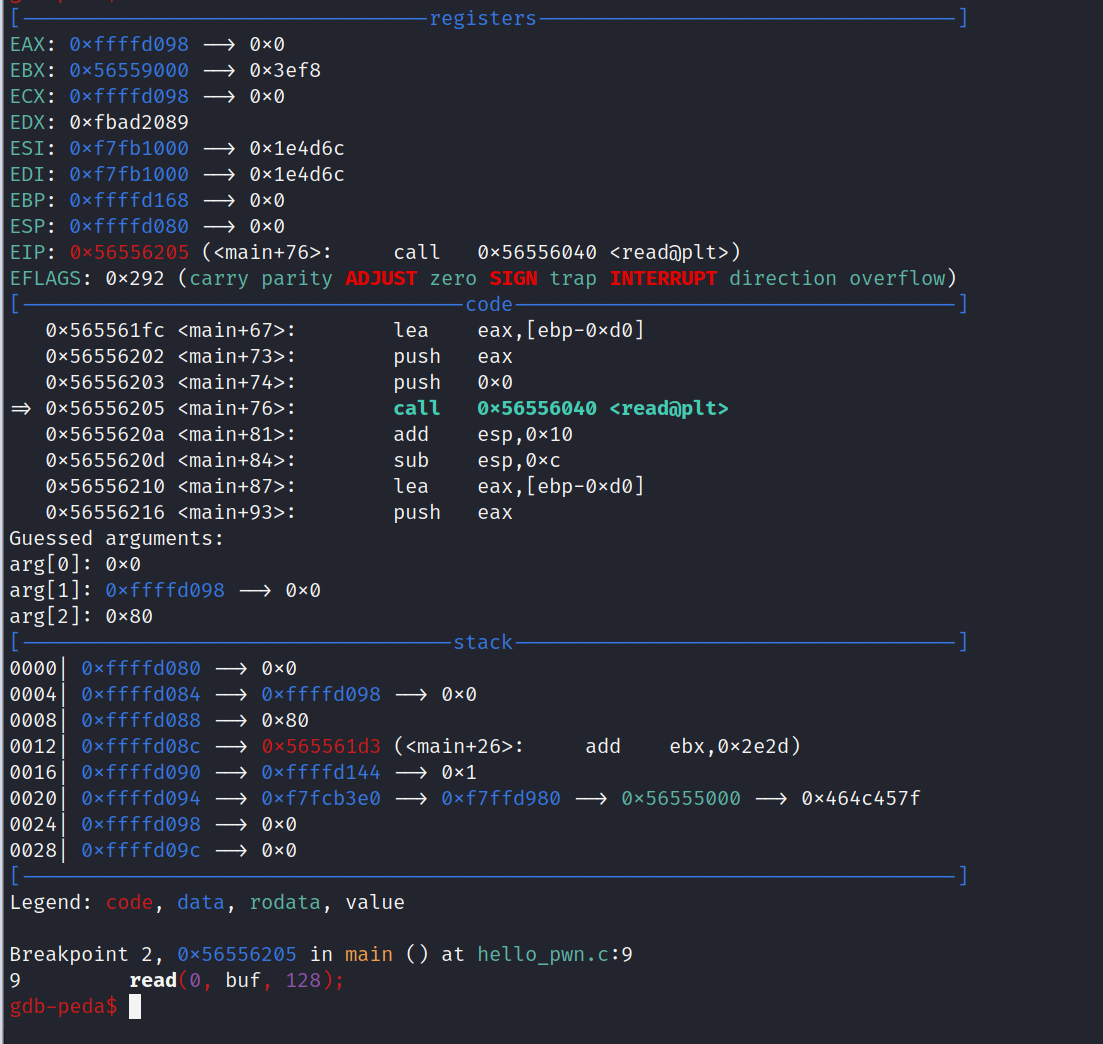This screenshot has height=1044, width=1103.
Task: Select the main function name in breakpoint line
Action: tap(367, 954)
